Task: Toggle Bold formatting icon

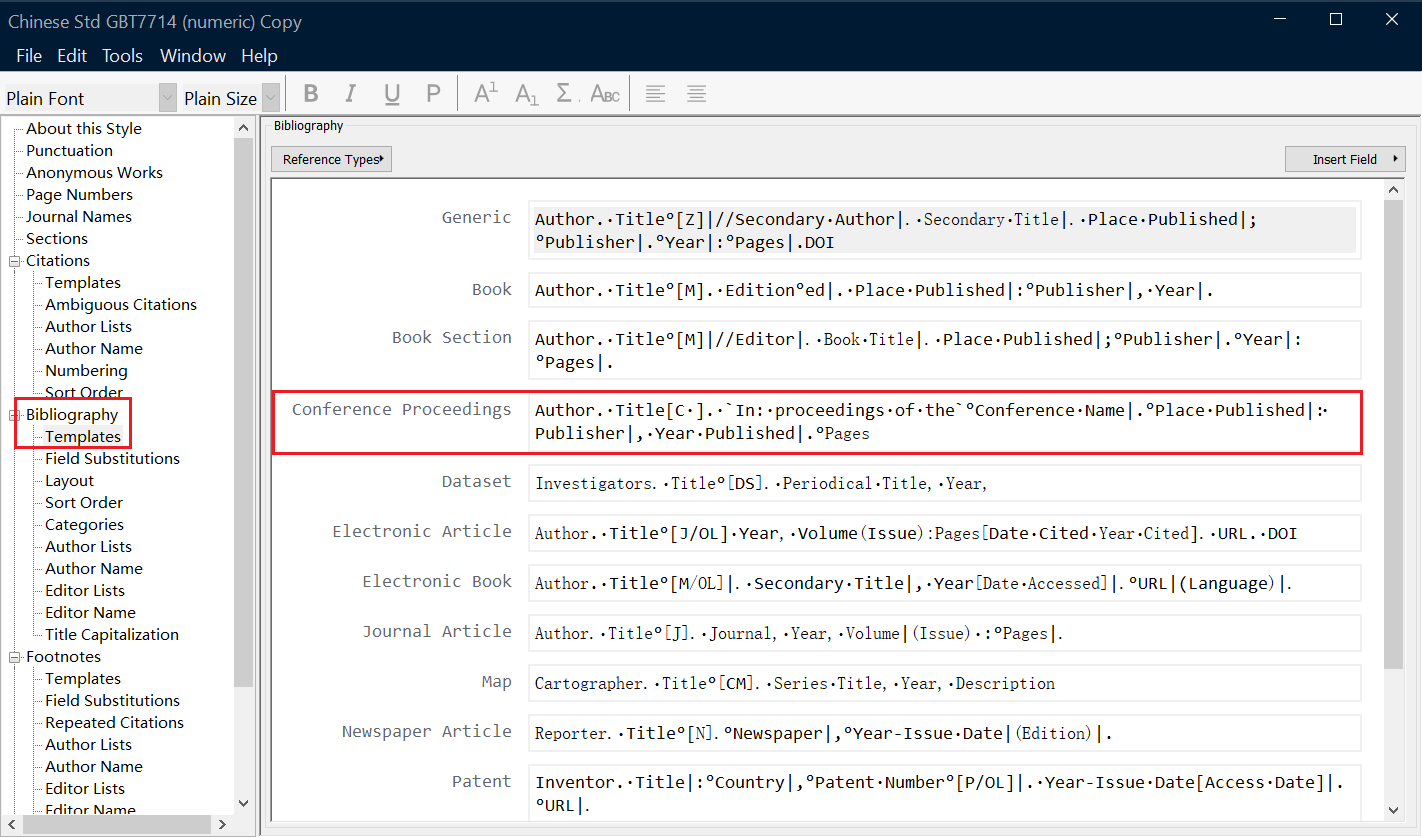Action: [x=310, y=94]
